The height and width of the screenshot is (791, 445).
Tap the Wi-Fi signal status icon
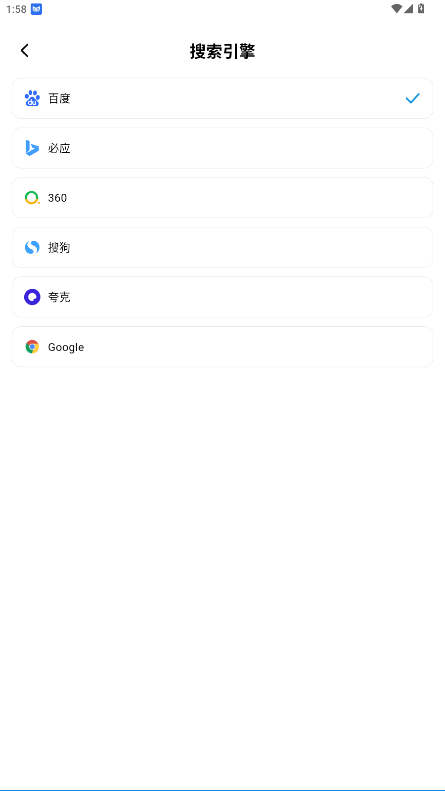(x=397, y=9)
